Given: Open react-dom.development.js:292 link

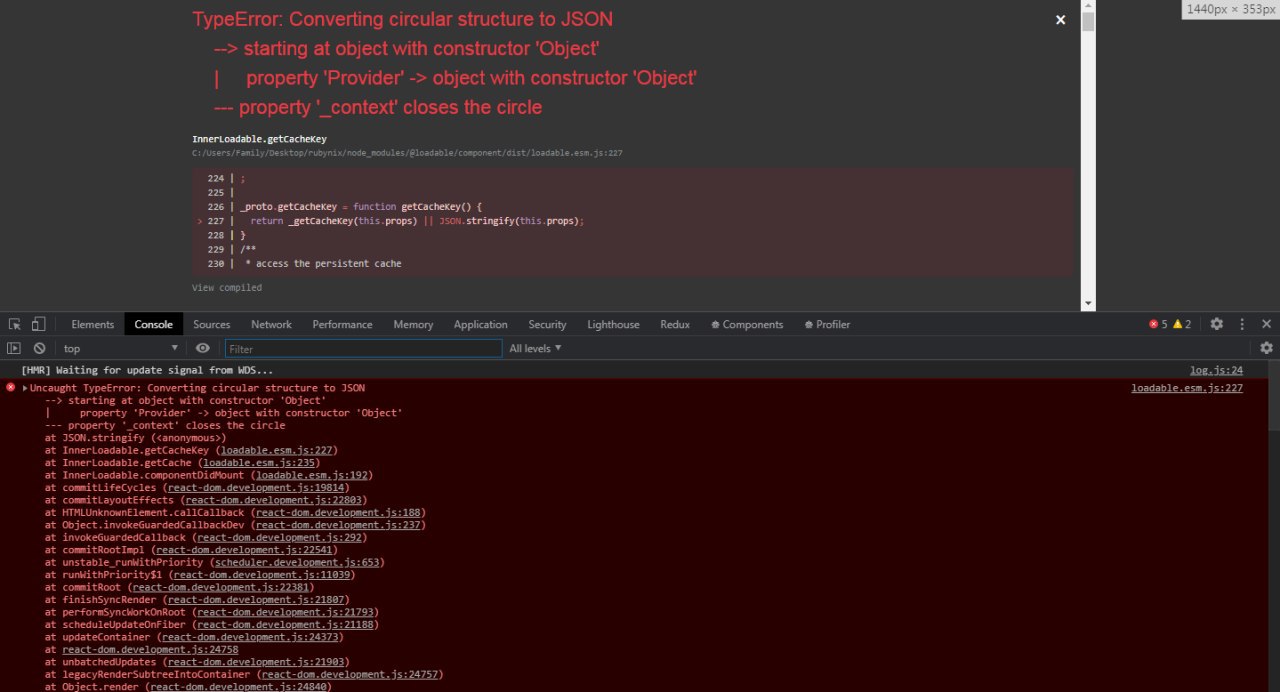Looking at the screenshot, I should point(279,538).
